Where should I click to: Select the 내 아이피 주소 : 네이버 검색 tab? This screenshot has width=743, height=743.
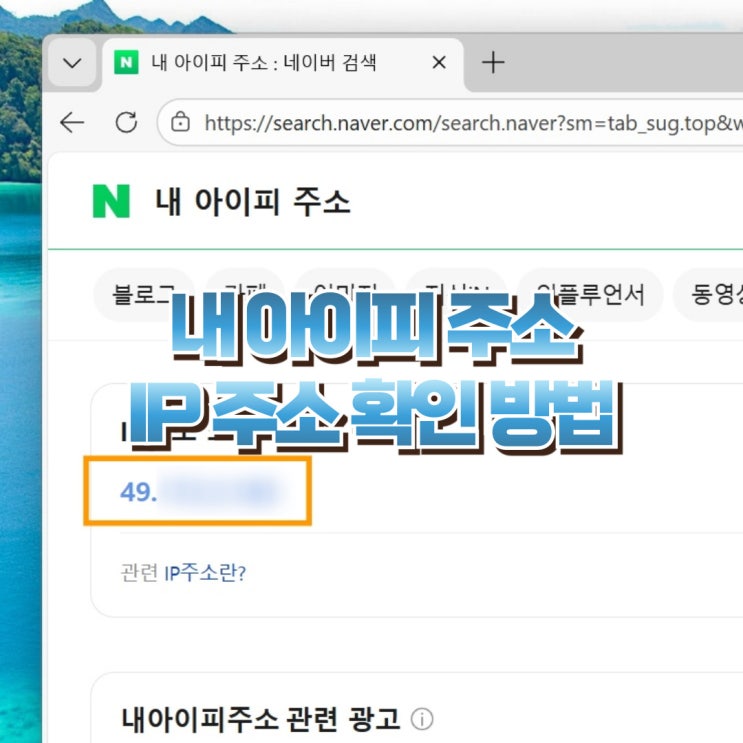(282, 63)
